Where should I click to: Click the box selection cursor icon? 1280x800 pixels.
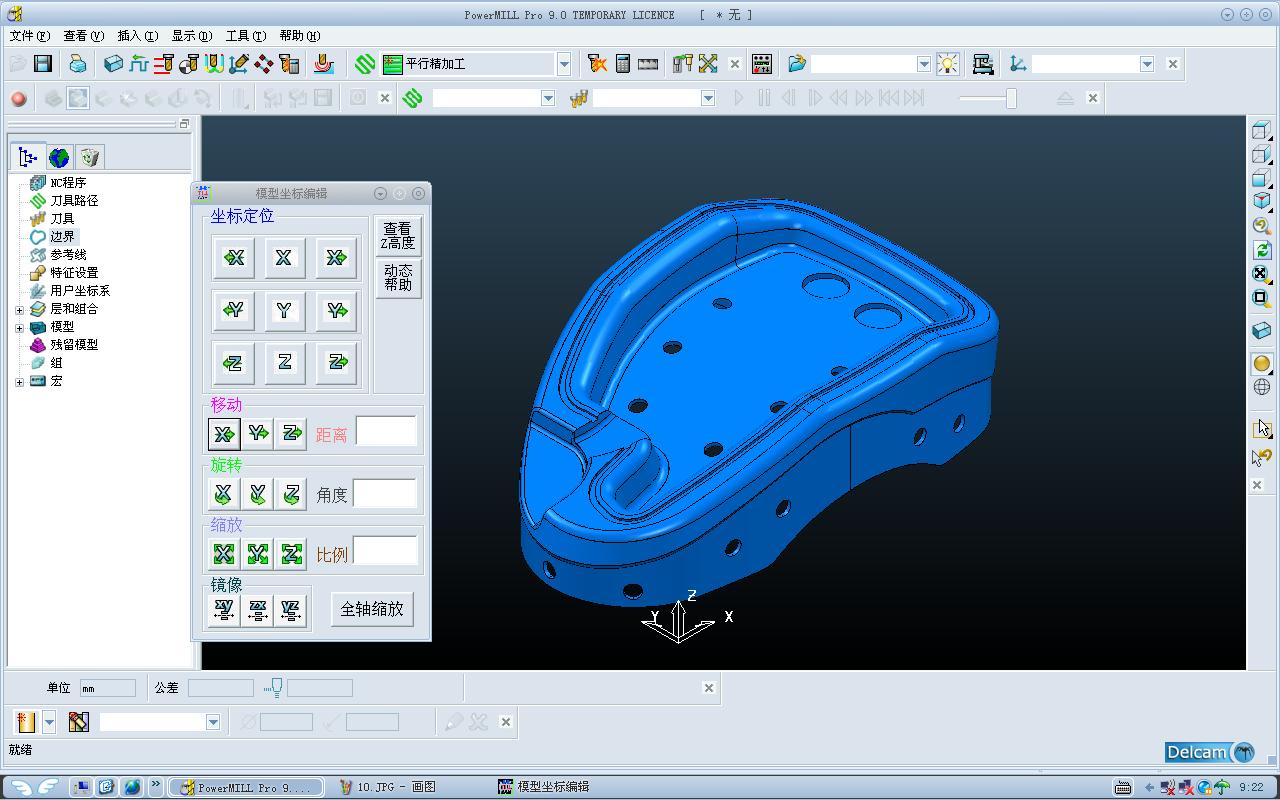[1262, 429]
